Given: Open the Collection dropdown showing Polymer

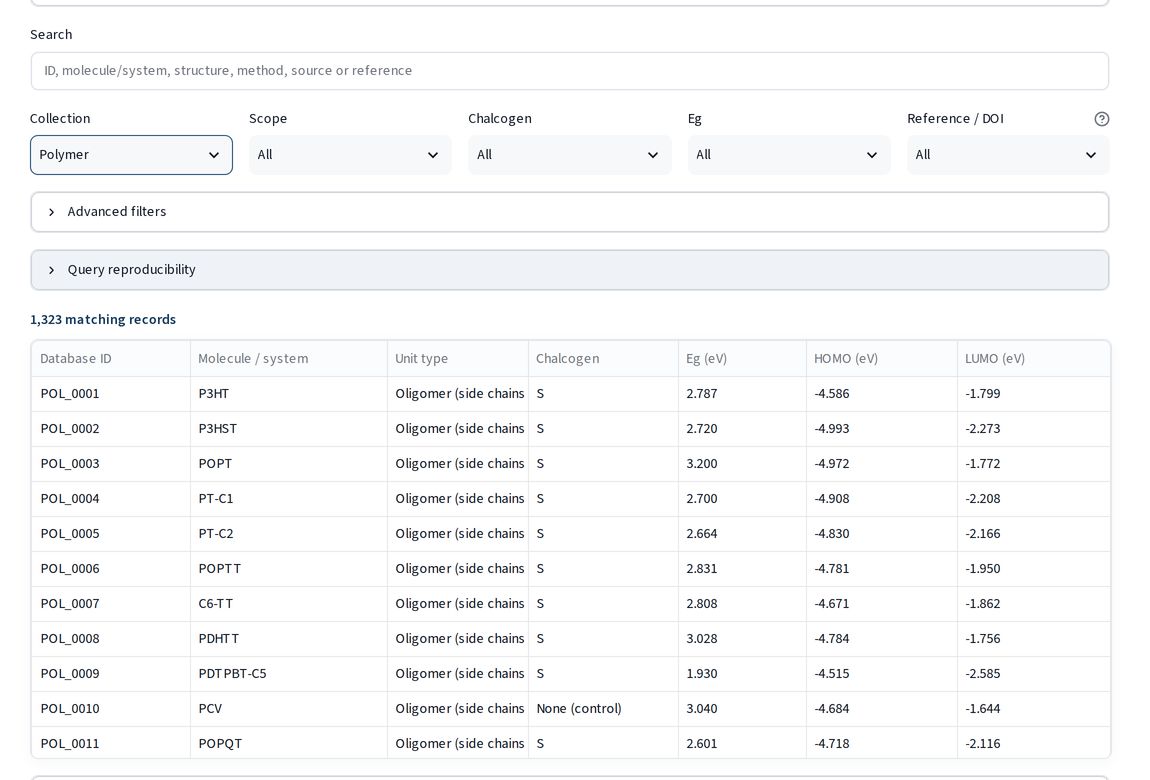Looking at the screenshot, I should [x=131, y=155].
